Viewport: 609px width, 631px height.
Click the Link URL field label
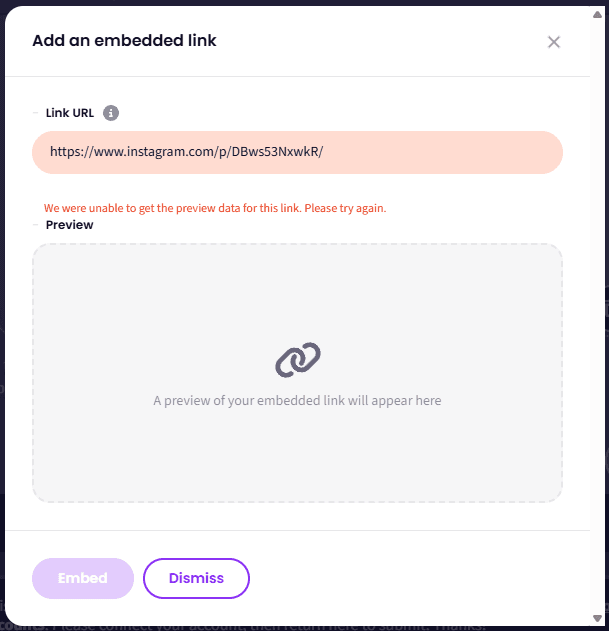point(70,113)
